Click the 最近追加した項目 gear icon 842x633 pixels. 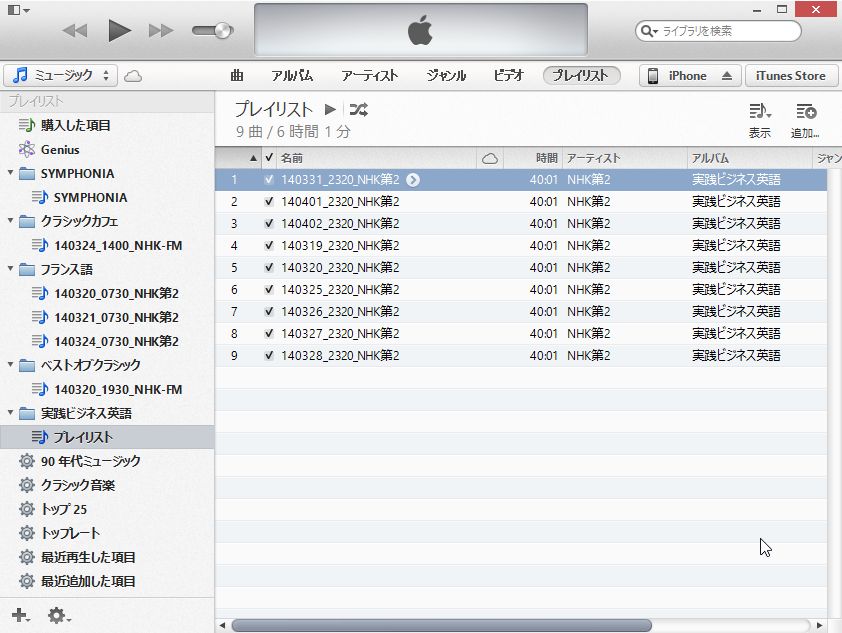(x=27, y=581)
